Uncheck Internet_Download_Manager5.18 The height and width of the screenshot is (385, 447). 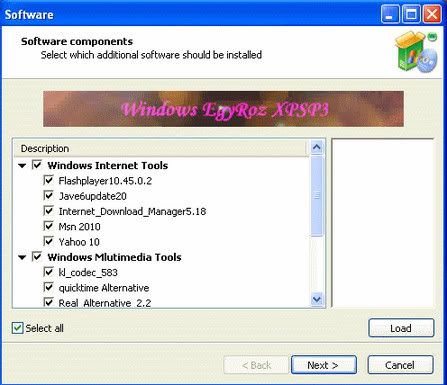coord(49,211)
